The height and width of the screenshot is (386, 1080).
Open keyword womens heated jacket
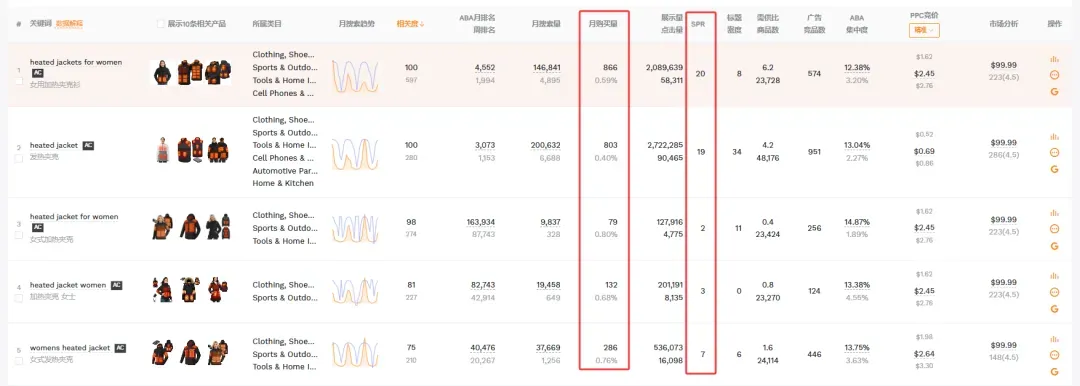tap(70, 348)
